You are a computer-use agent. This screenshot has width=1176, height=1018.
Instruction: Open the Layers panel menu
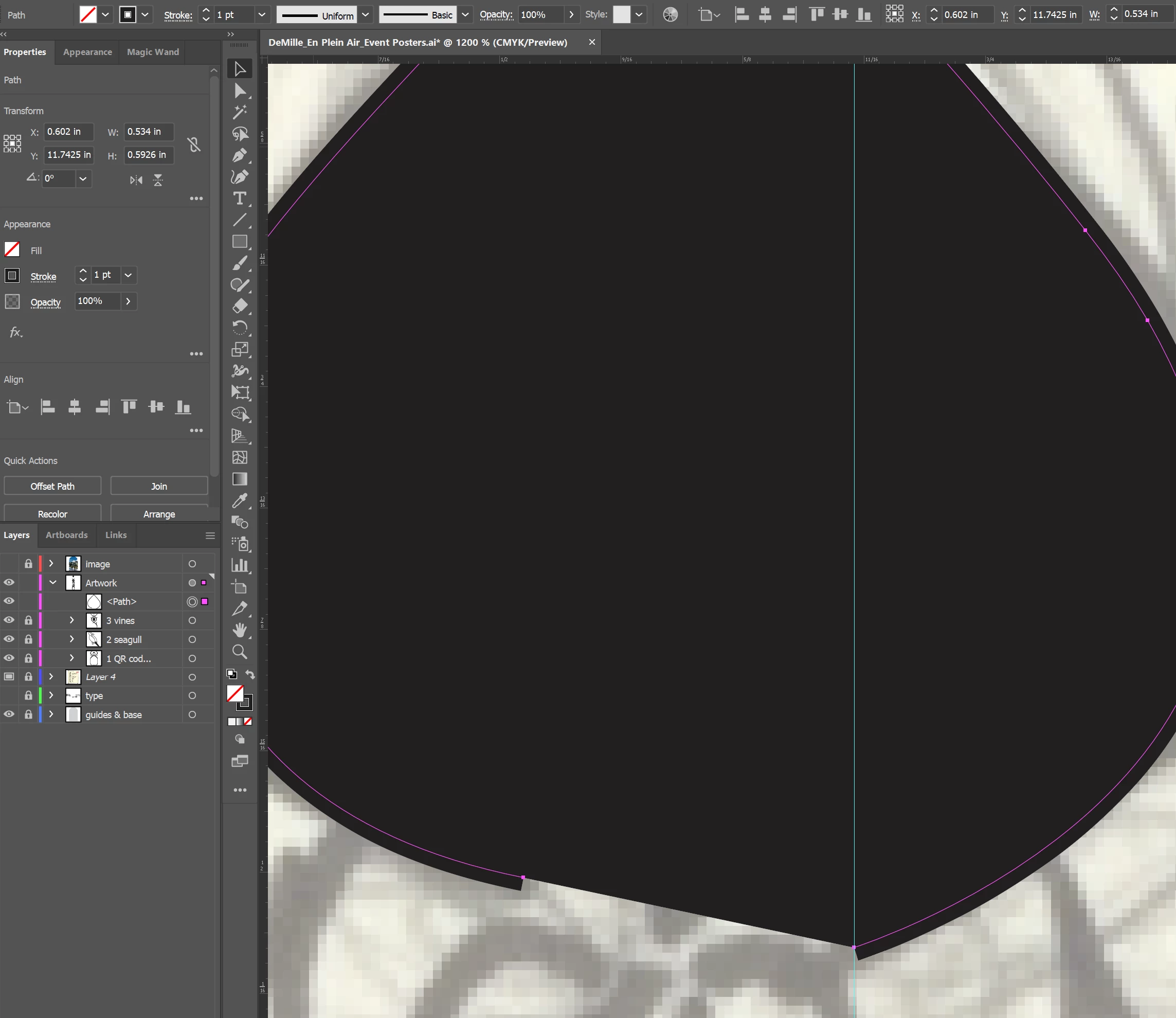pyautogui.click(x=210, y=535)
